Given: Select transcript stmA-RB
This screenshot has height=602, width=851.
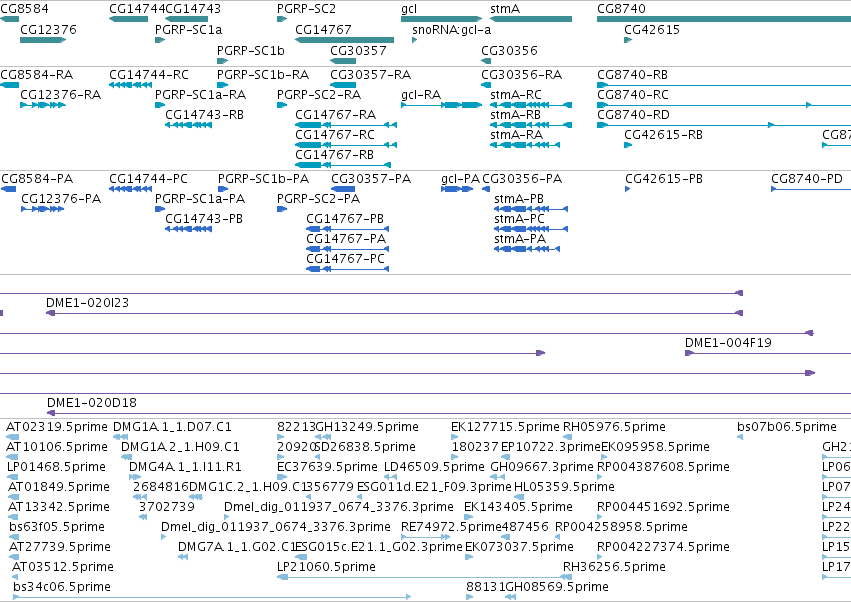Looking at the screenshot, I should click(x=516, y=115).
